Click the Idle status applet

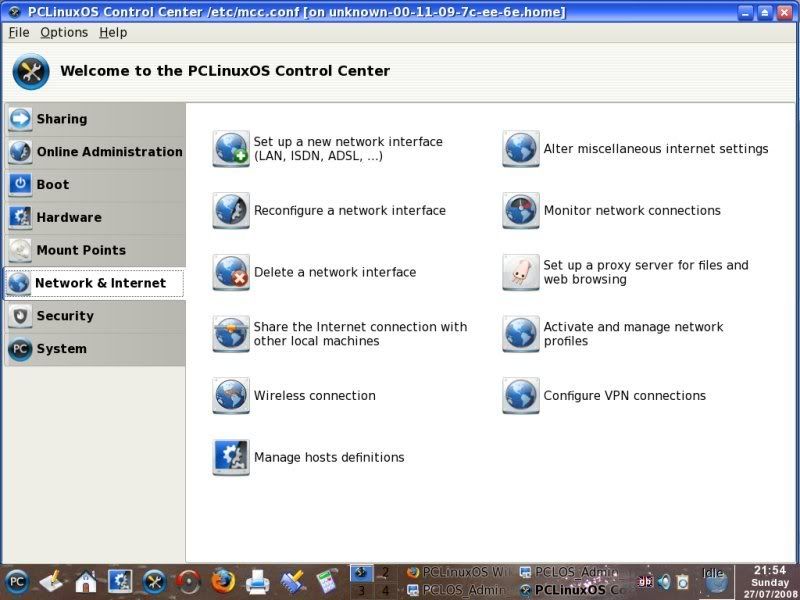coord(714,581)
